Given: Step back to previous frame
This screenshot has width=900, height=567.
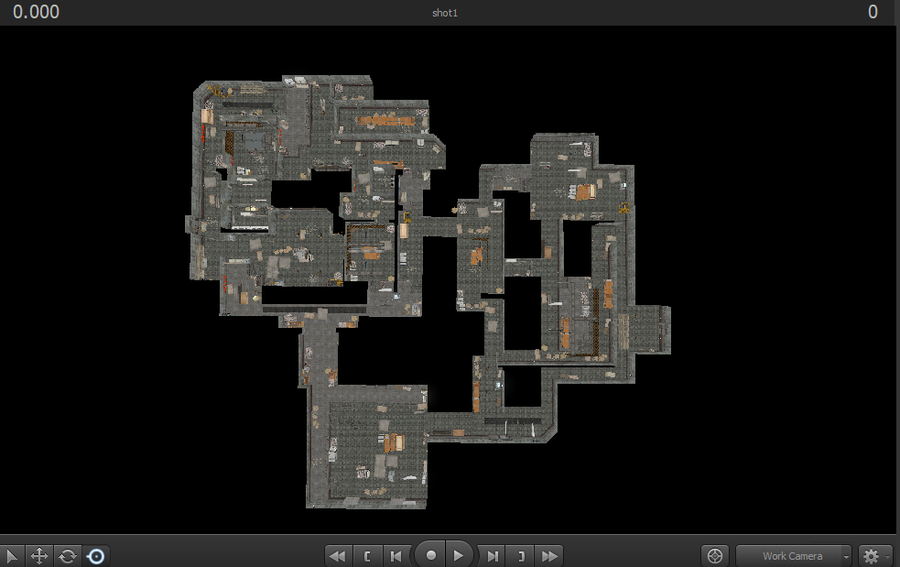Looking at the screenshot, I should [x=396, y=555].
